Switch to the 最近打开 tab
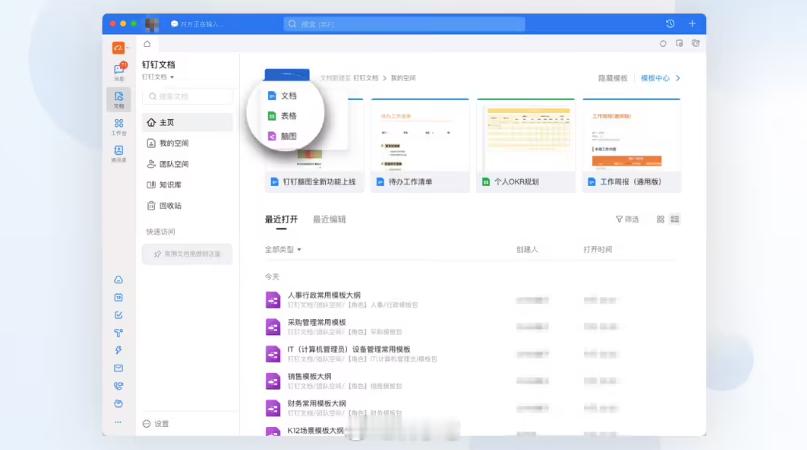 pos(281,219)
